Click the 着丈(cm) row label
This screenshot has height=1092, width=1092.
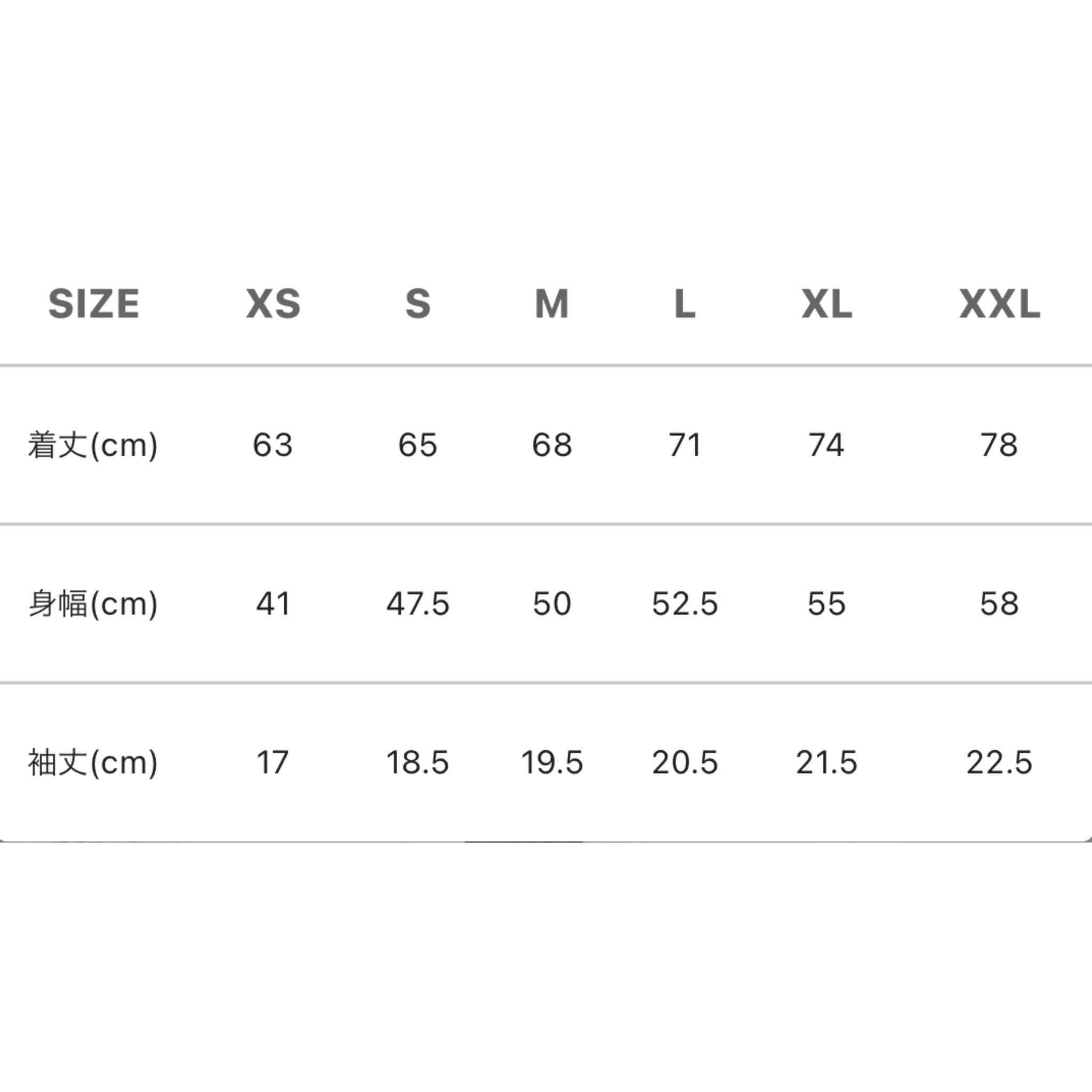(x=93, y=445)
